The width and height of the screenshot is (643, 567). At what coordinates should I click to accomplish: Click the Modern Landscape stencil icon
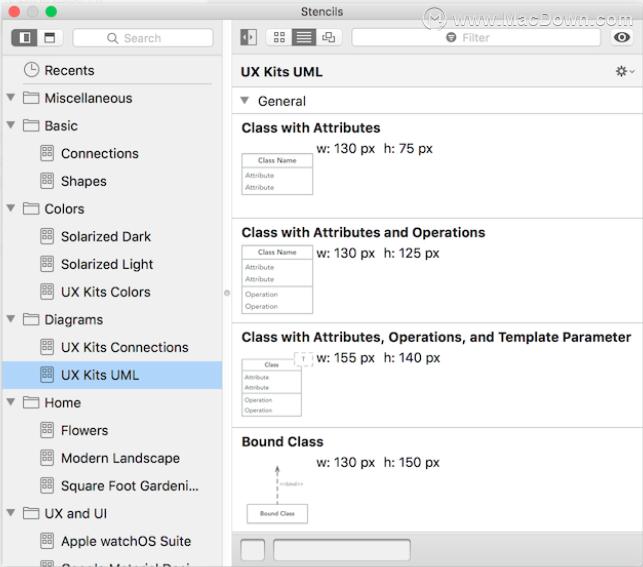click(47, 458)
